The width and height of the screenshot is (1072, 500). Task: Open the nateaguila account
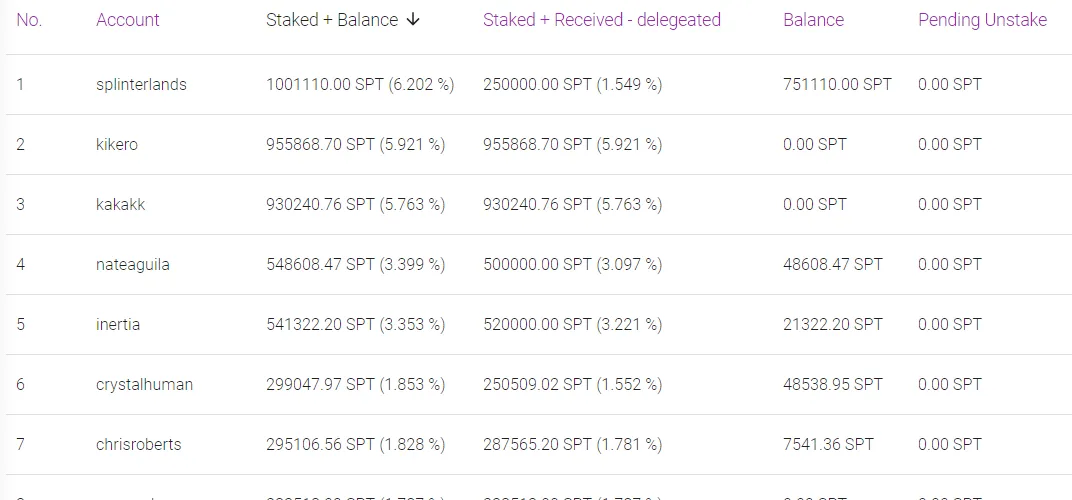133,265
